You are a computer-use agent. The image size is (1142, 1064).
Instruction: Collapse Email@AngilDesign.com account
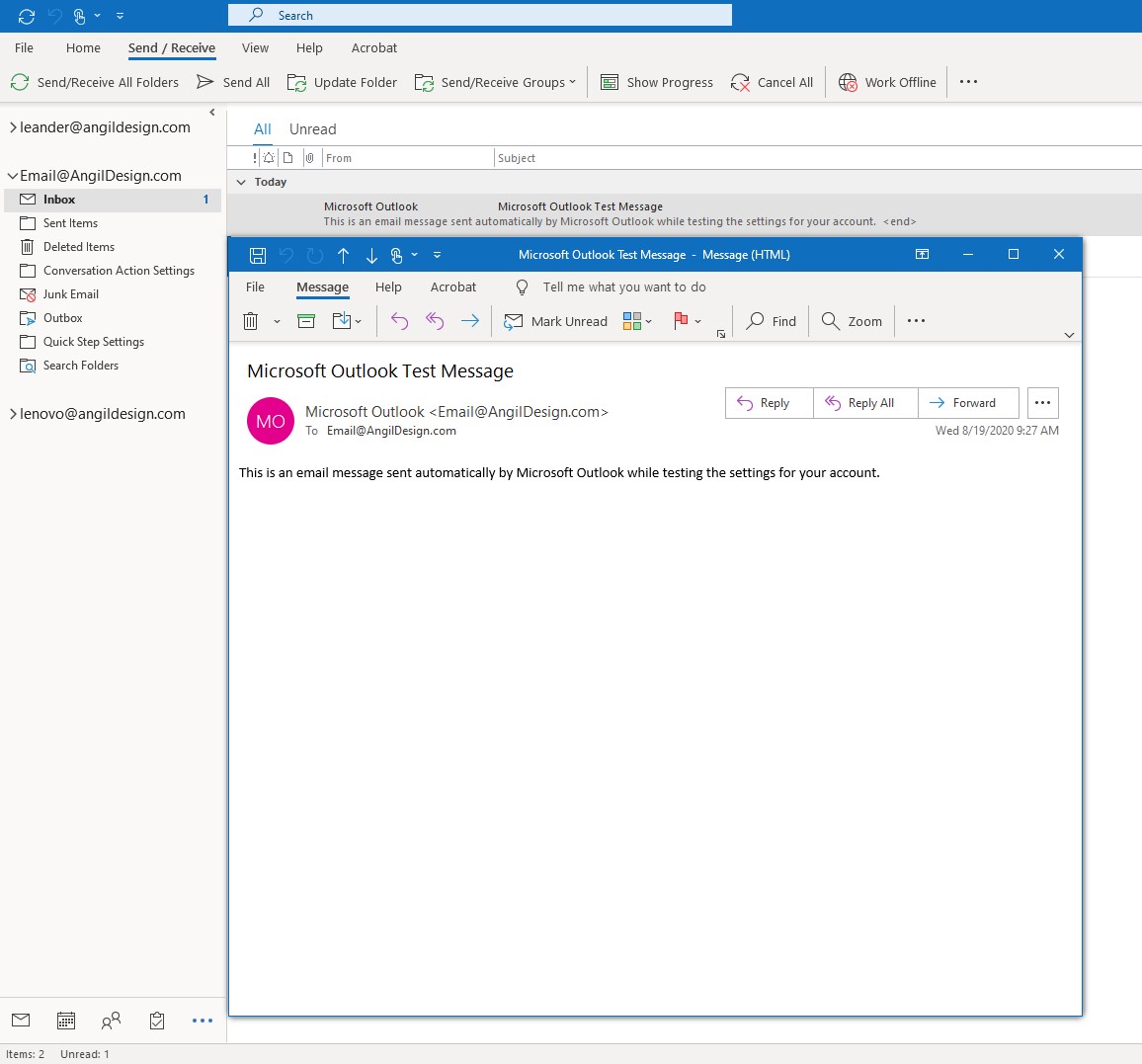point(13,176)
